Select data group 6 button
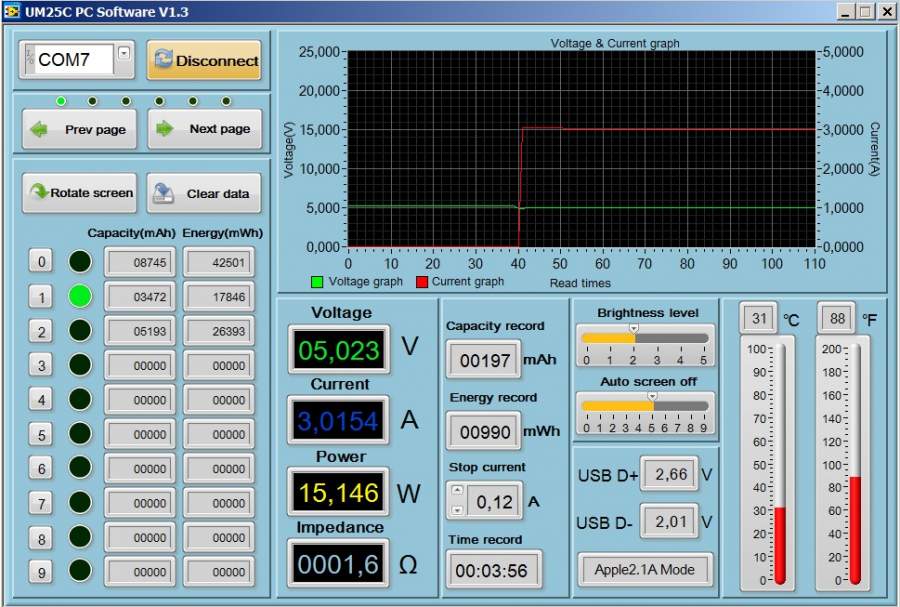This screenshot has width=900, height=607. 41,469
